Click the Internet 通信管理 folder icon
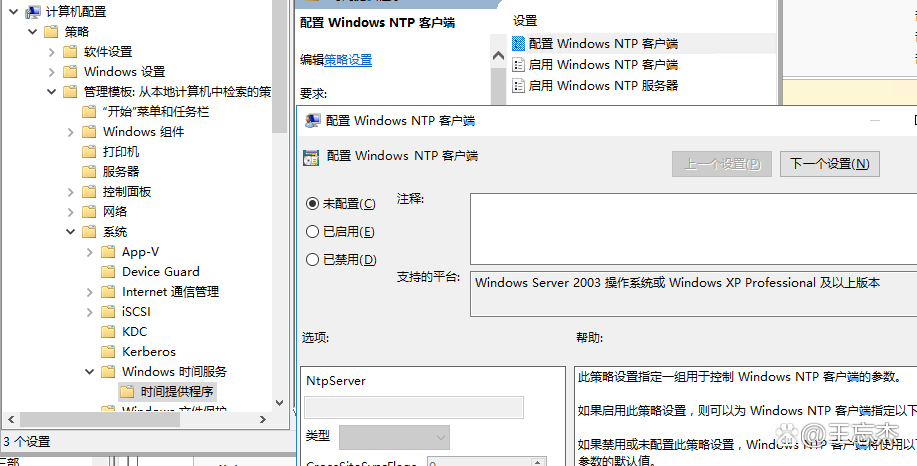This screenshot has width=917, height=466. click(x=108, y=291)
